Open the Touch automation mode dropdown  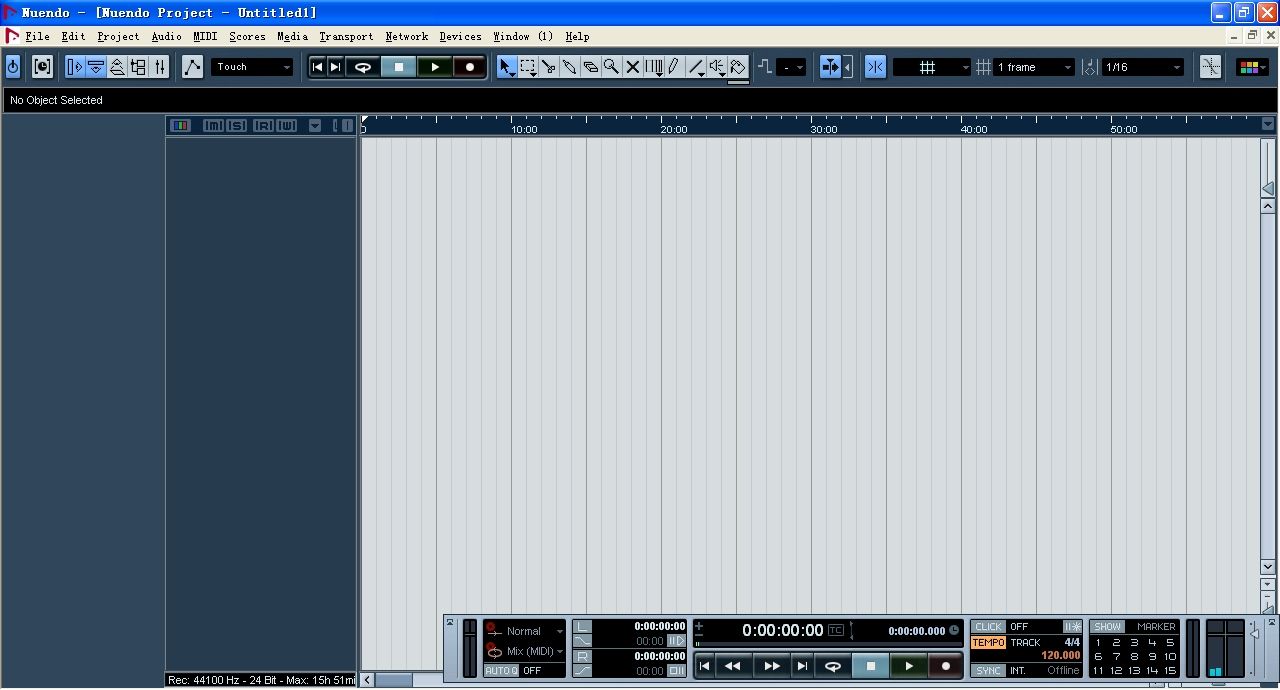tap(252, 67)
